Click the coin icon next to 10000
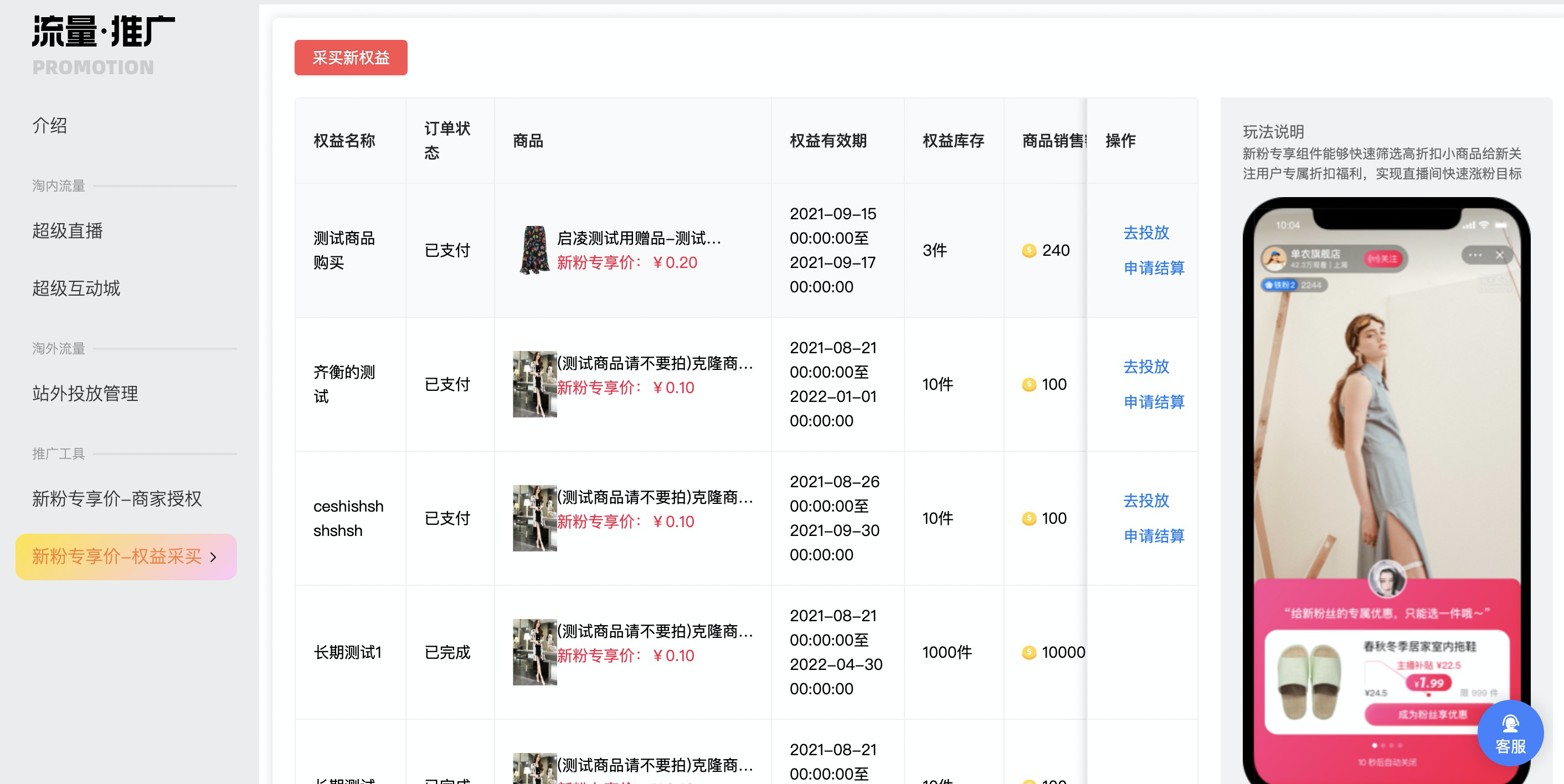1564x784 pixels. (x=1028, y=653)
